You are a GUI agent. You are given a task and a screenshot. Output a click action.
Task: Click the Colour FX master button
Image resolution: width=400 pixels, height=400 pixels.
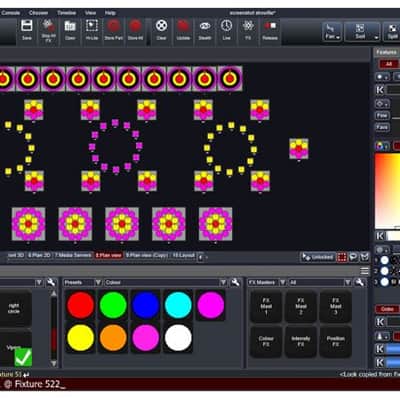[266, 342]
